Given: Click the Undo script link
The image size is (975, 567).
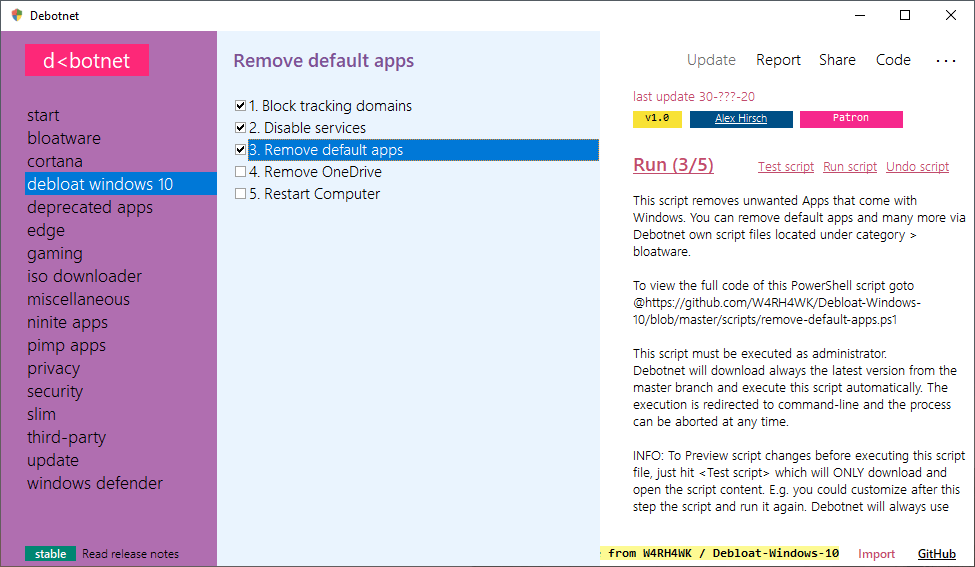Looking at the screenshot, I should click(x=917, y=167).
